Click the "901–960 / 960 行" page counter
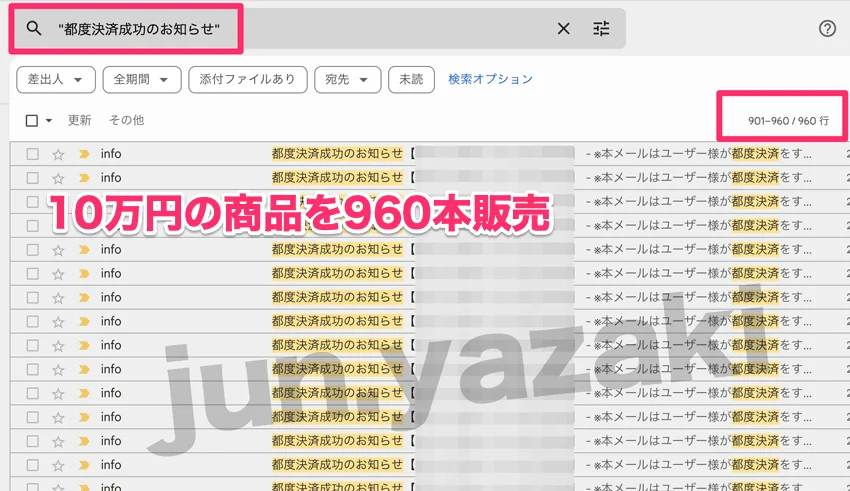The width and height of the screenshot is (850, 491). click(x=788, y=121)
